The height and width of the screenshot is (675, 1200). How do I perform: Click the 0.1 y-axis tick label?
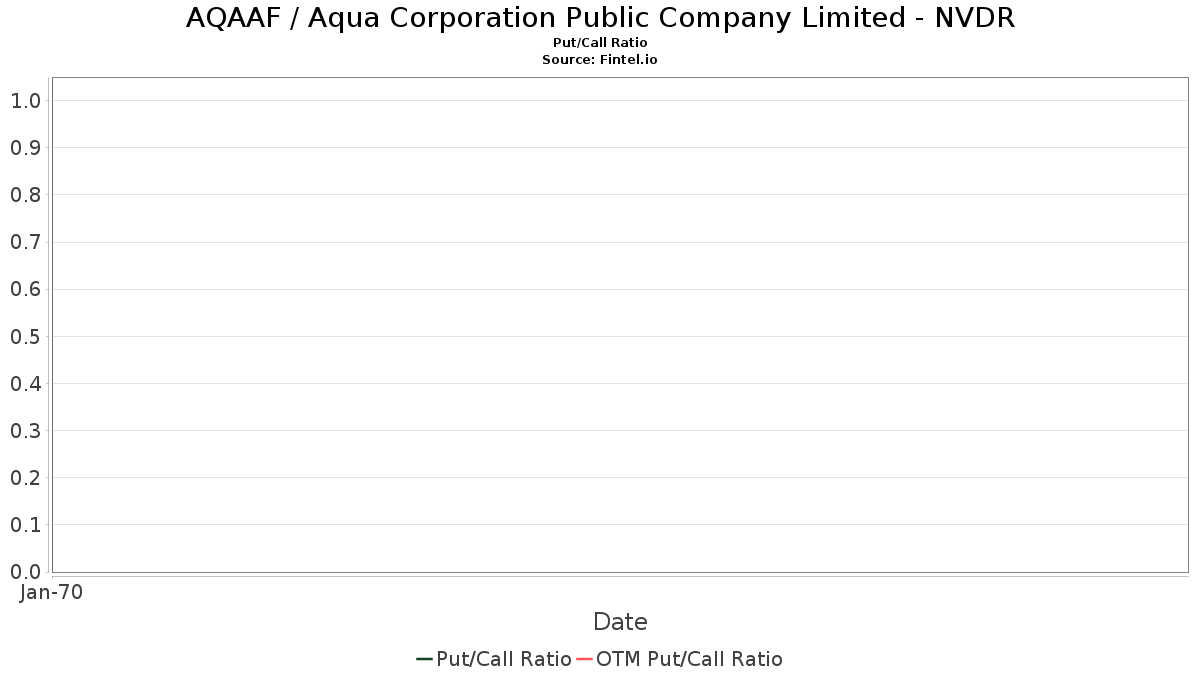tap(25, 525)
